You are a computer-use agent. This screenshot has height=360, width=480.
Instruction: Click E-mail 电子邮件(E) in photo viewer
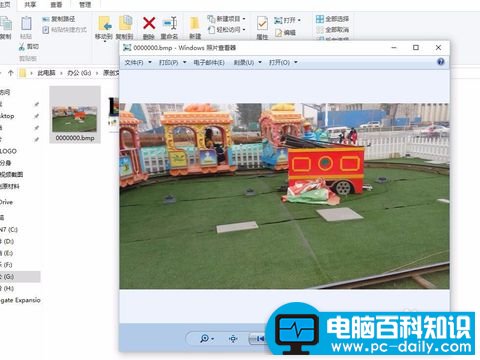[x=209, y=62]
